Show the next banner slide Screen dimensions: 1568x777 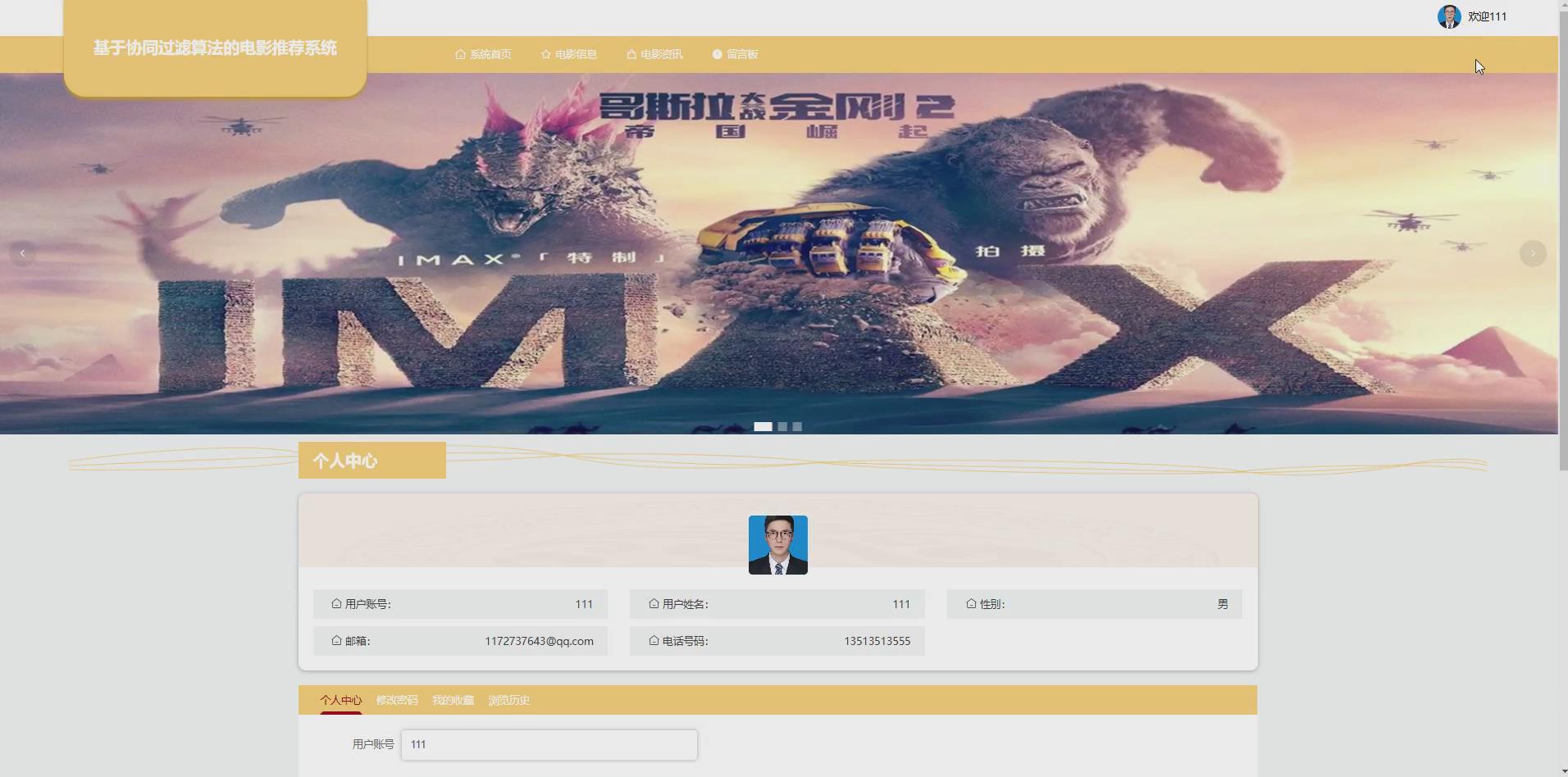coord(1533,253)
